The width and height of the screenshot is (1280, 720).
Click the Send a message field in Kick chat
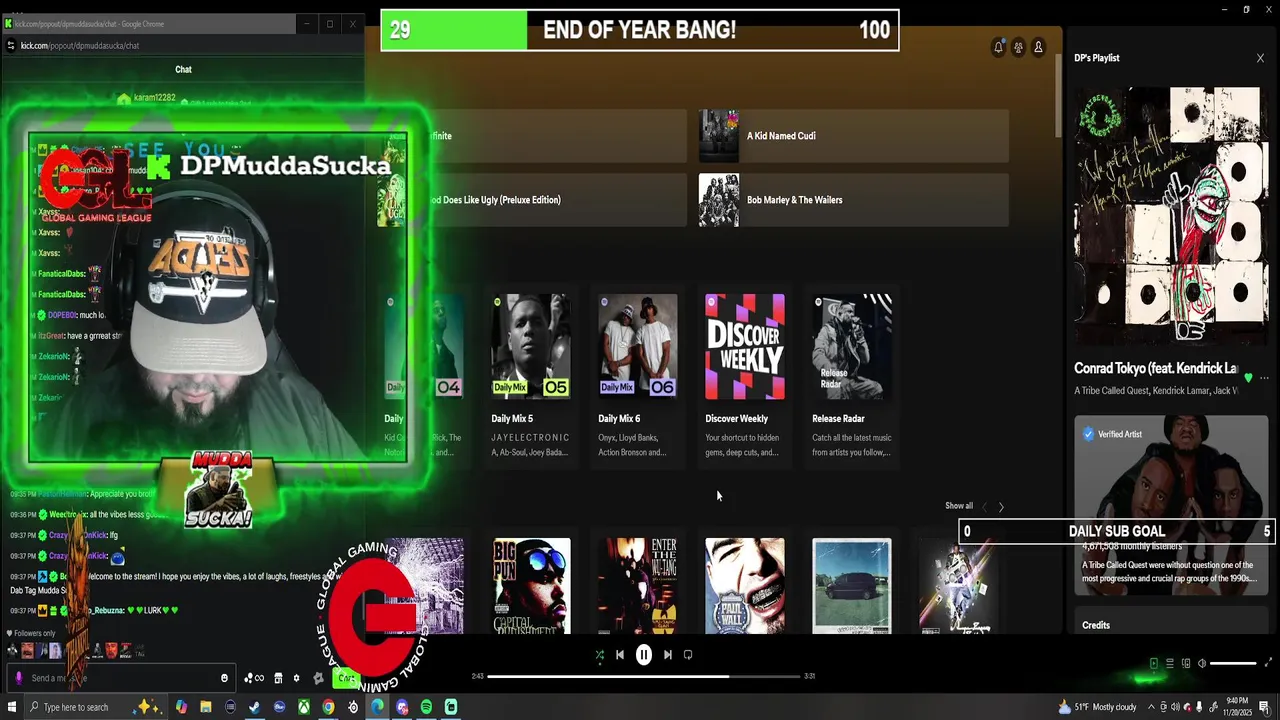pos(120,678)
